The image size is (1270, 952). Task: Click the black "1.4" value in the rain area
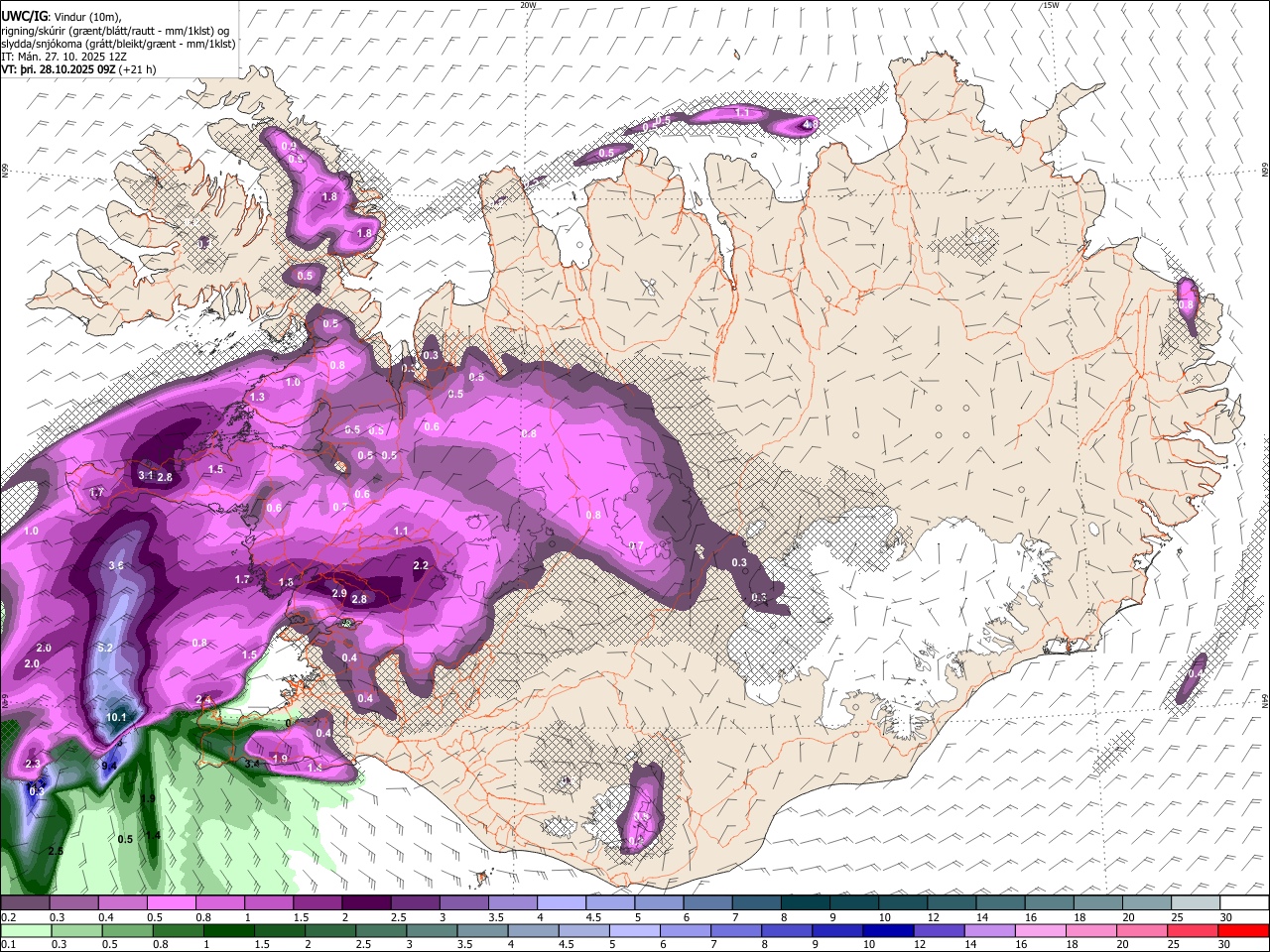click(153, 836)
